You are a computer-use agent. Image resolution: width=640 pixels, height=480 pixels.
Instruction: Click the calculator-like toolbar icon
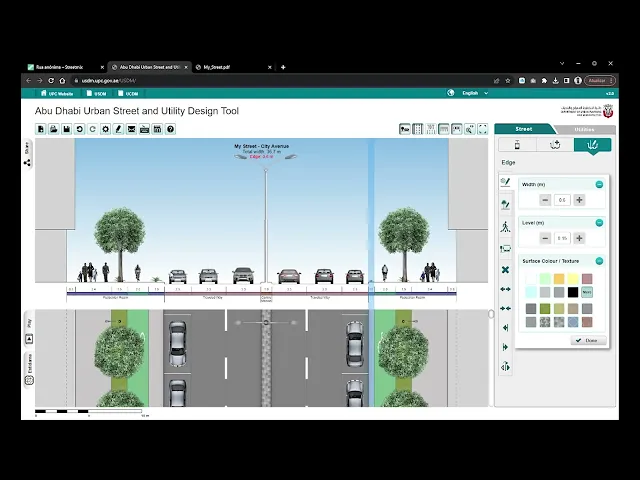(158, 129)
